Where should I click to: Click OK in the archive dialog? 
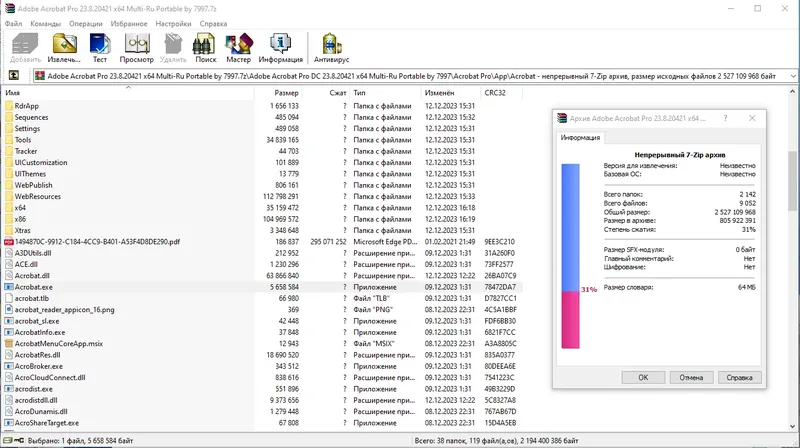click(643, 378)
